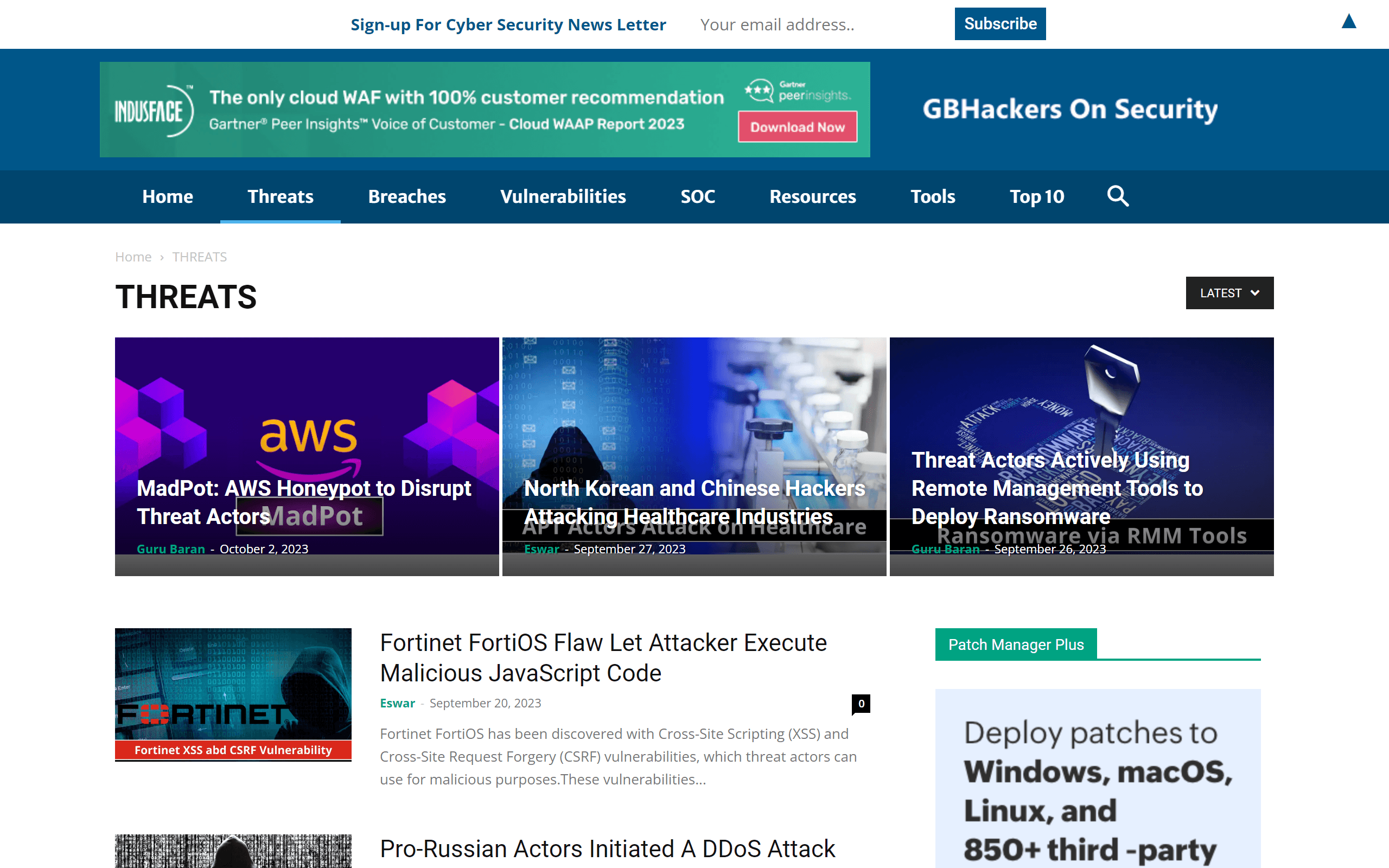Collapse newsletter bar using blue triangle arrow
Image resolution: width=1389 pixels, height=868 pixels.
(x=1348, y=22)
